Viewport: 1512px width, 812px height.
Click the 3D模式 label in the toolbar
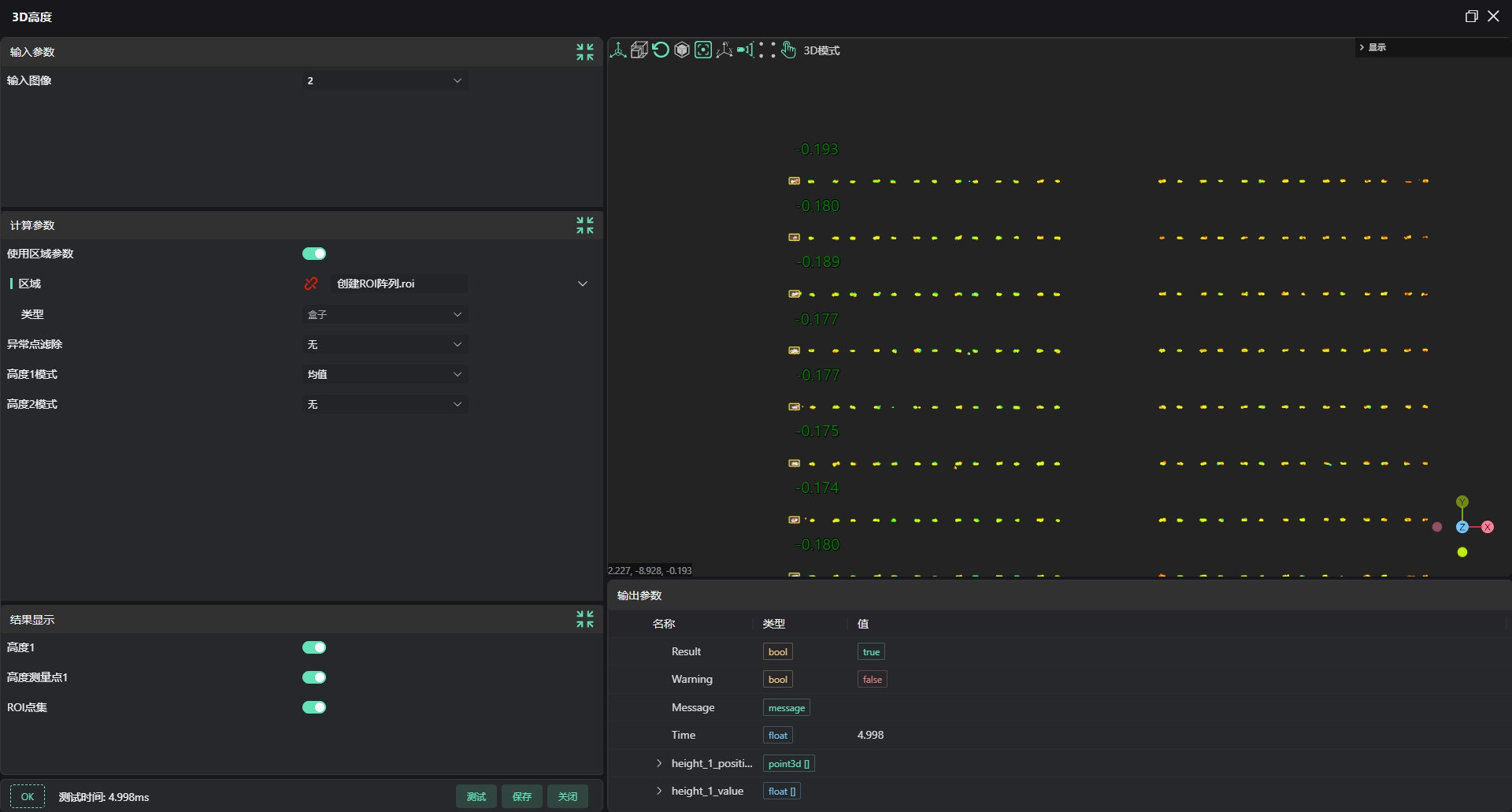click(x=821, y=50)
